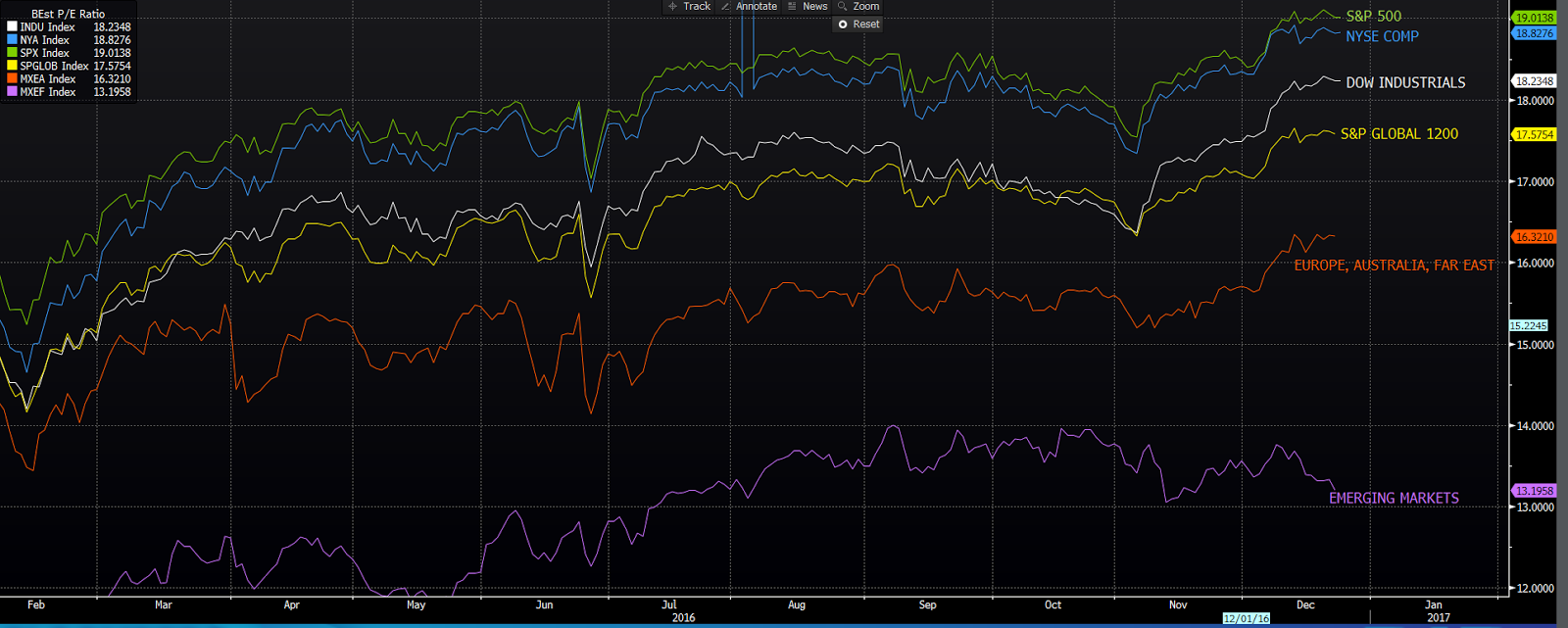Image resolution: width=1568 pixels, height=628 pixels.
Task: Click the 12/01/16 date marker on timeline
Action: click(x=1247, y=619)
